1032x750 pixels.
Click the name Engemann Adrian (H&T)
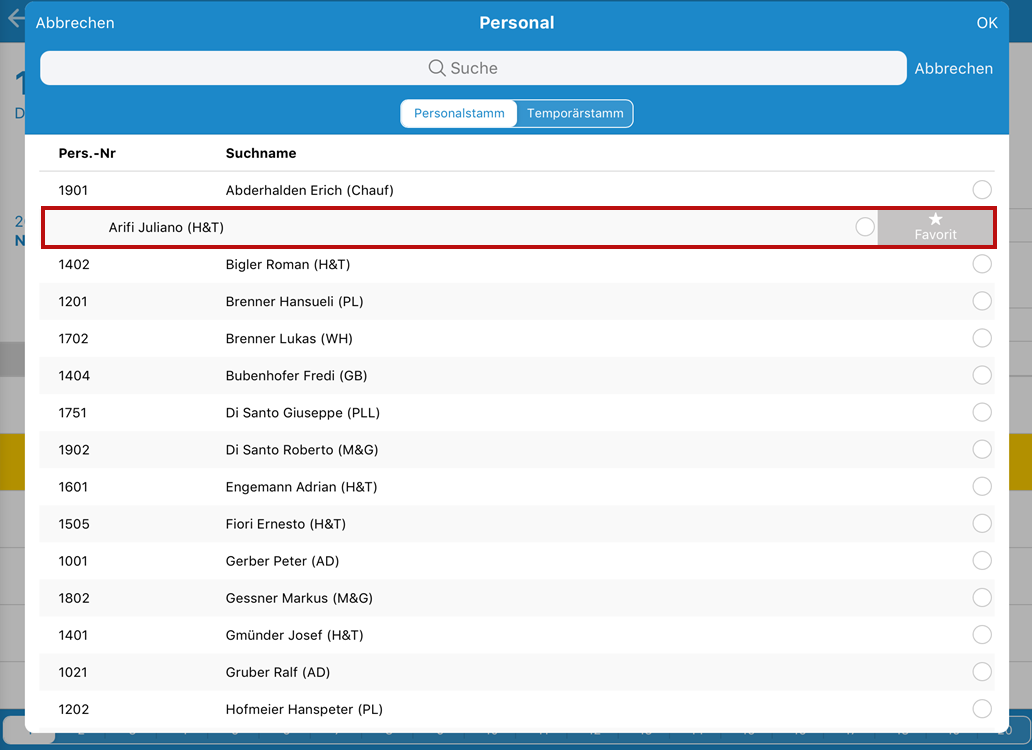coord(301,487)
